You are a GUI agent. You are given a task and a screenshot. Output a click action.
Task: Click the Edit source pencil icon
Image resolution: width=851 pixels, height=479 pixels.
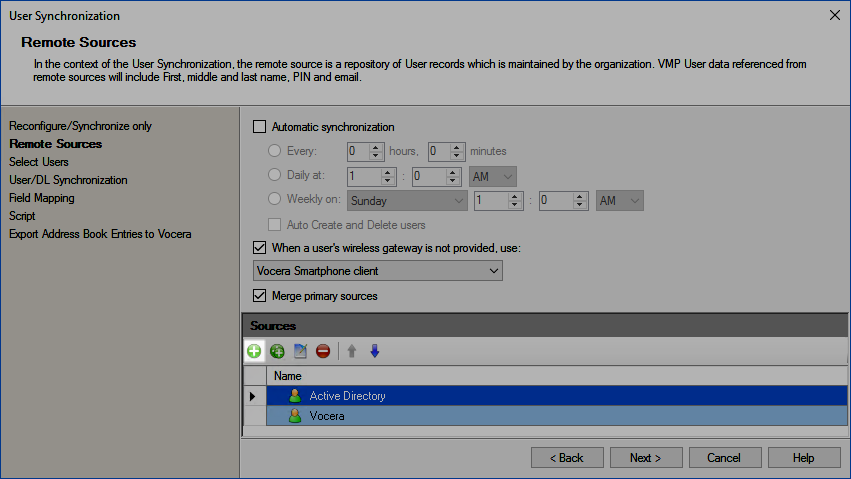tap(300, 351)
